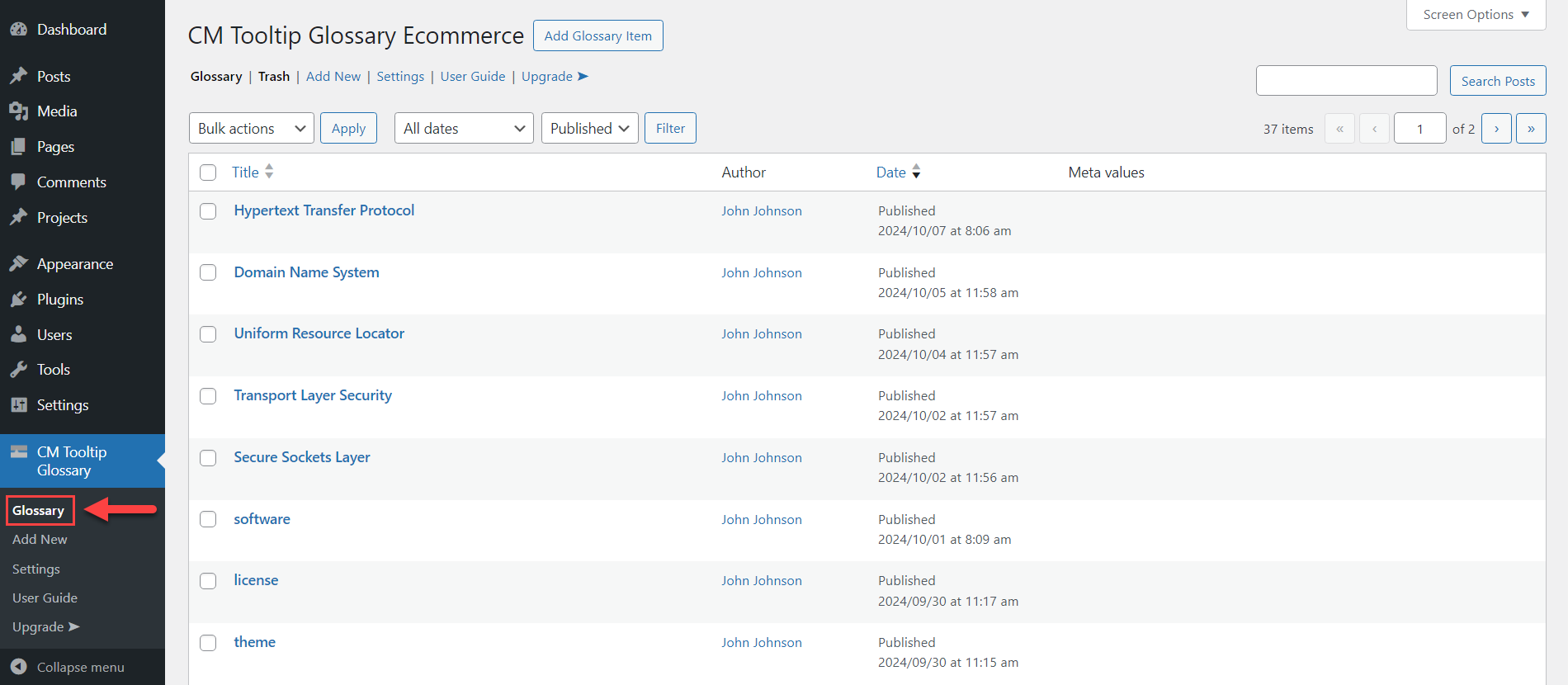Click the Tools wrench icon
Viewport: 1568px width, 685px height.
click(18, 370)
